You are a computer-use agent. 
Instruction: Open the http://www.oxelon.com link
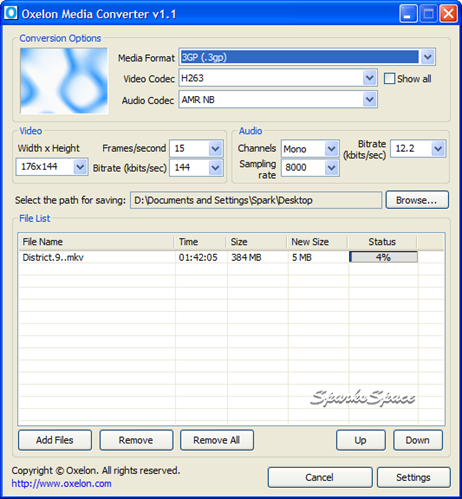click(x=62, y=483)
